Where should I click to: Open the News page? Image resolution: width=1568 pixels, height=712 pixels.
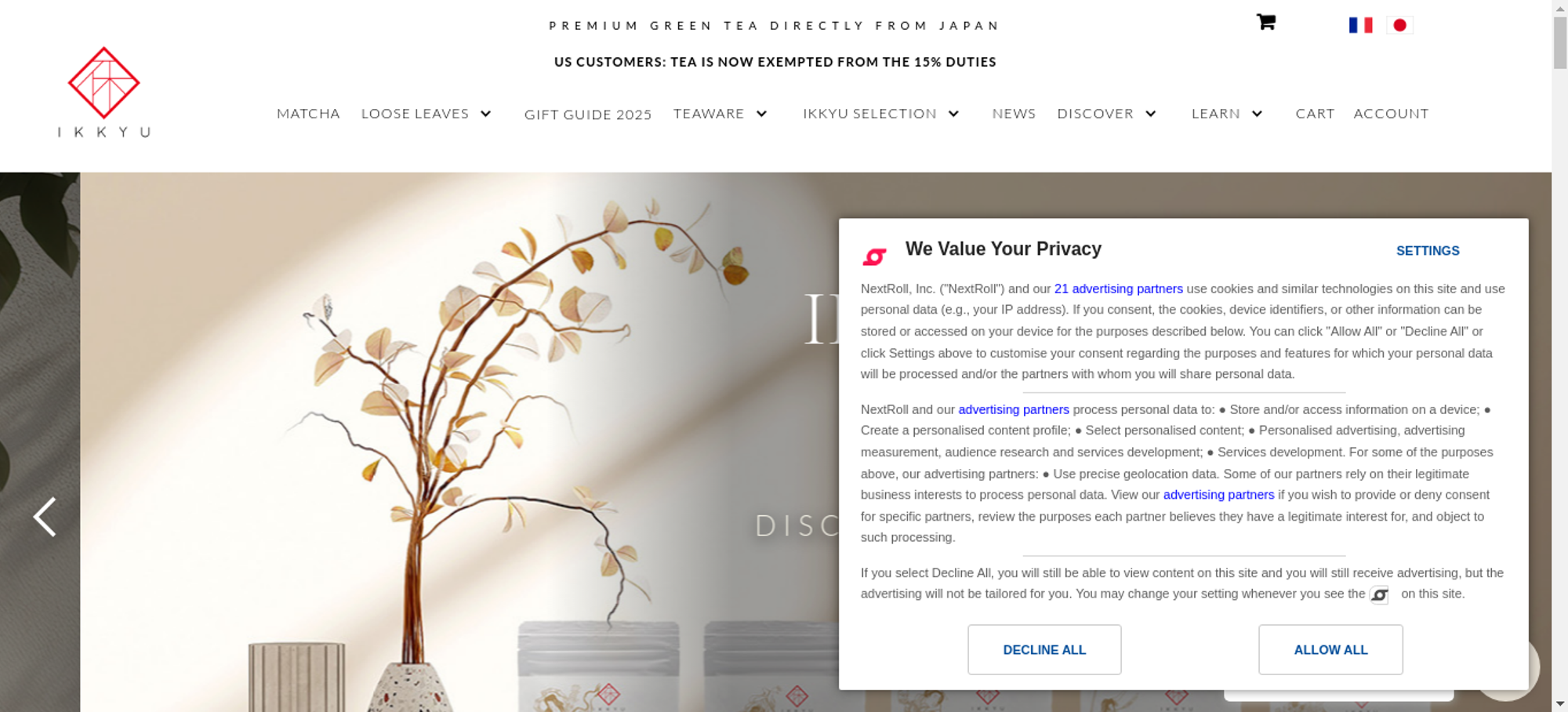(x=1014, y=114)
